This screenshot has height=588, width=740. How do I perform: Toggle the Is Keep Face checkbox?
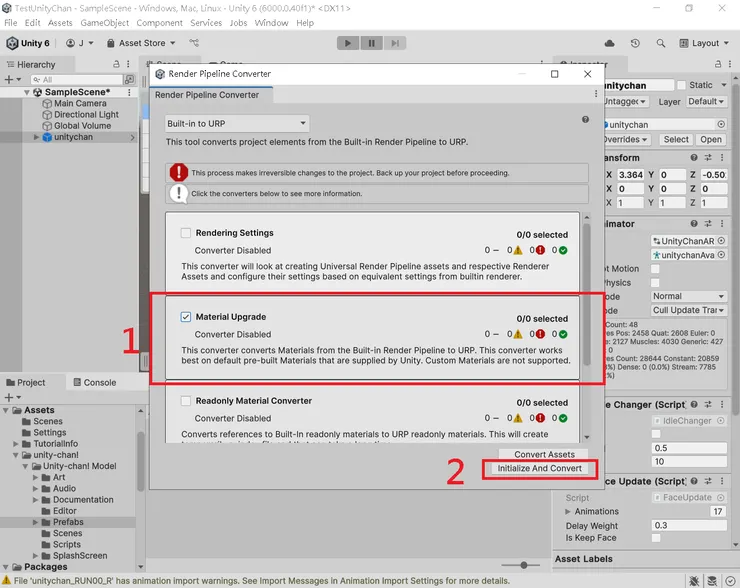pos(656,538)
